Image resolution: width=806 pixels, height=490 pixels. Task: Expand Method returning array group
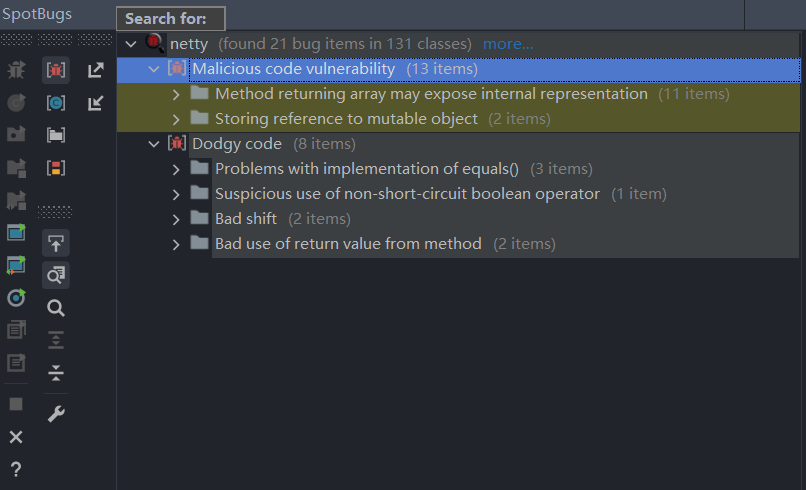[176, 95]
